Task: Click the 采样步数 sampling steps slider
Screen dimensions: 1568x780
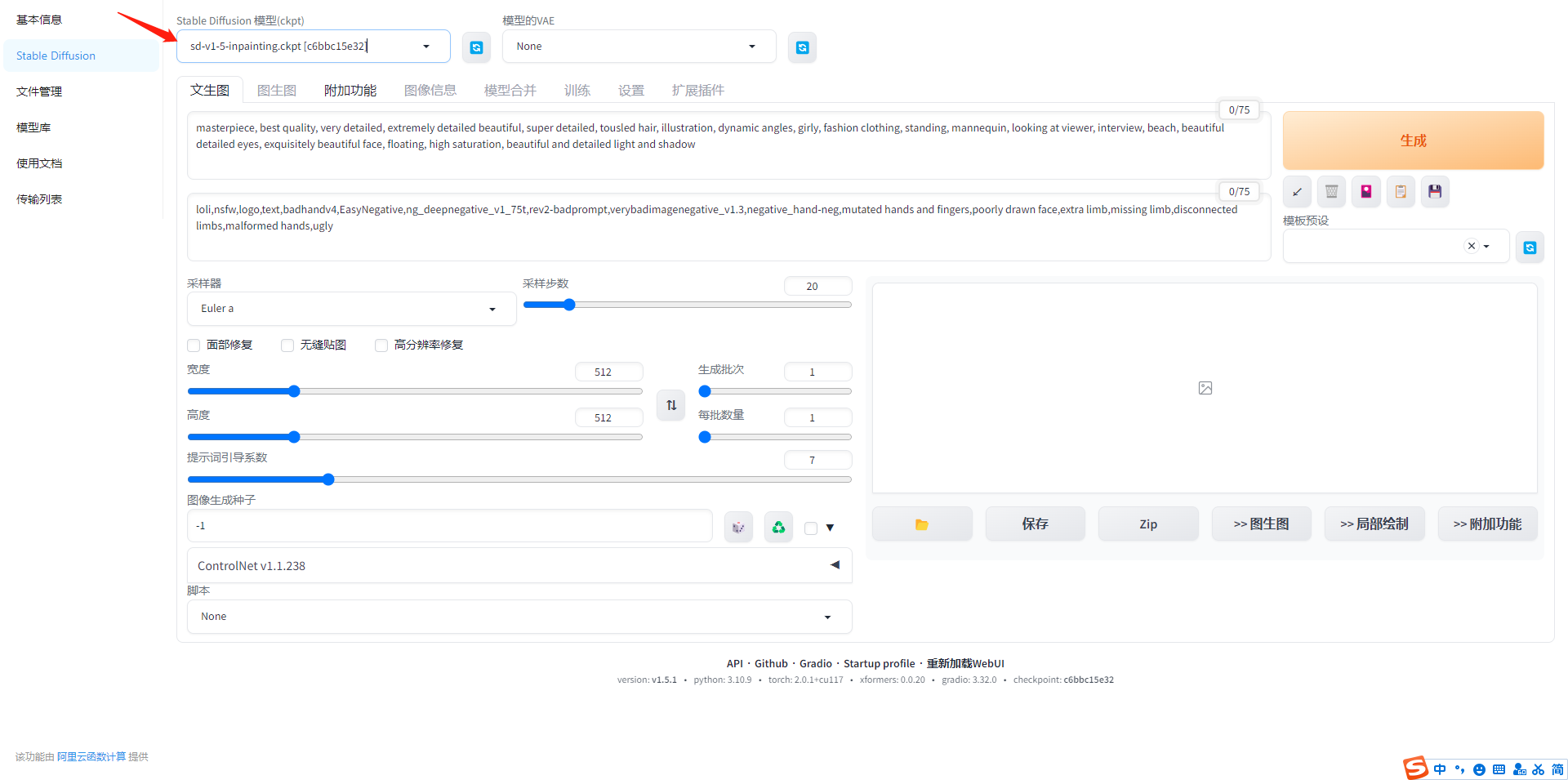Action: 687,305
